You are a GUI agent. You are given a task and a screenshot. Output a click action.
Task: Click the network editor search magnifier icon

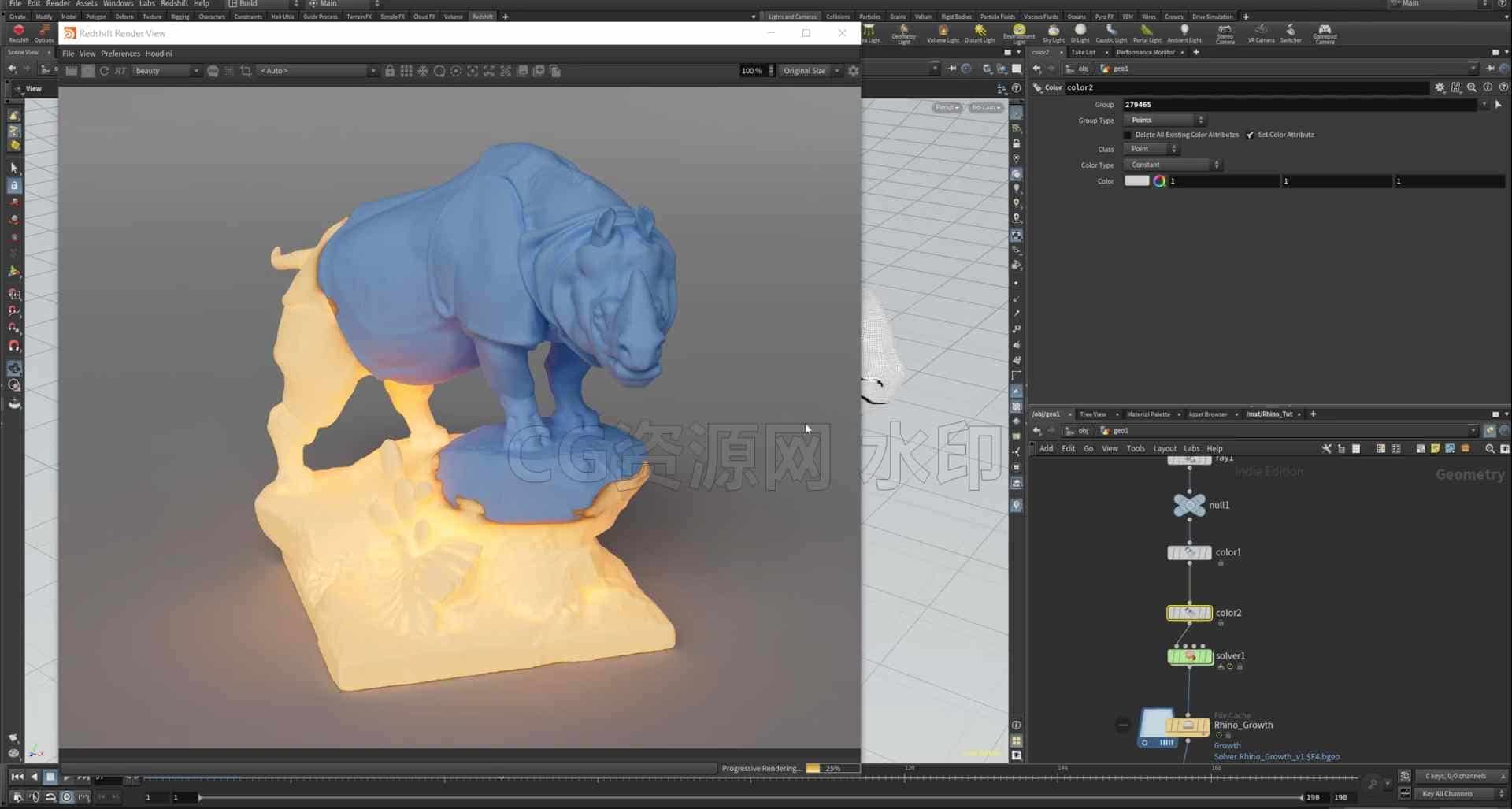click(1489, 448)
